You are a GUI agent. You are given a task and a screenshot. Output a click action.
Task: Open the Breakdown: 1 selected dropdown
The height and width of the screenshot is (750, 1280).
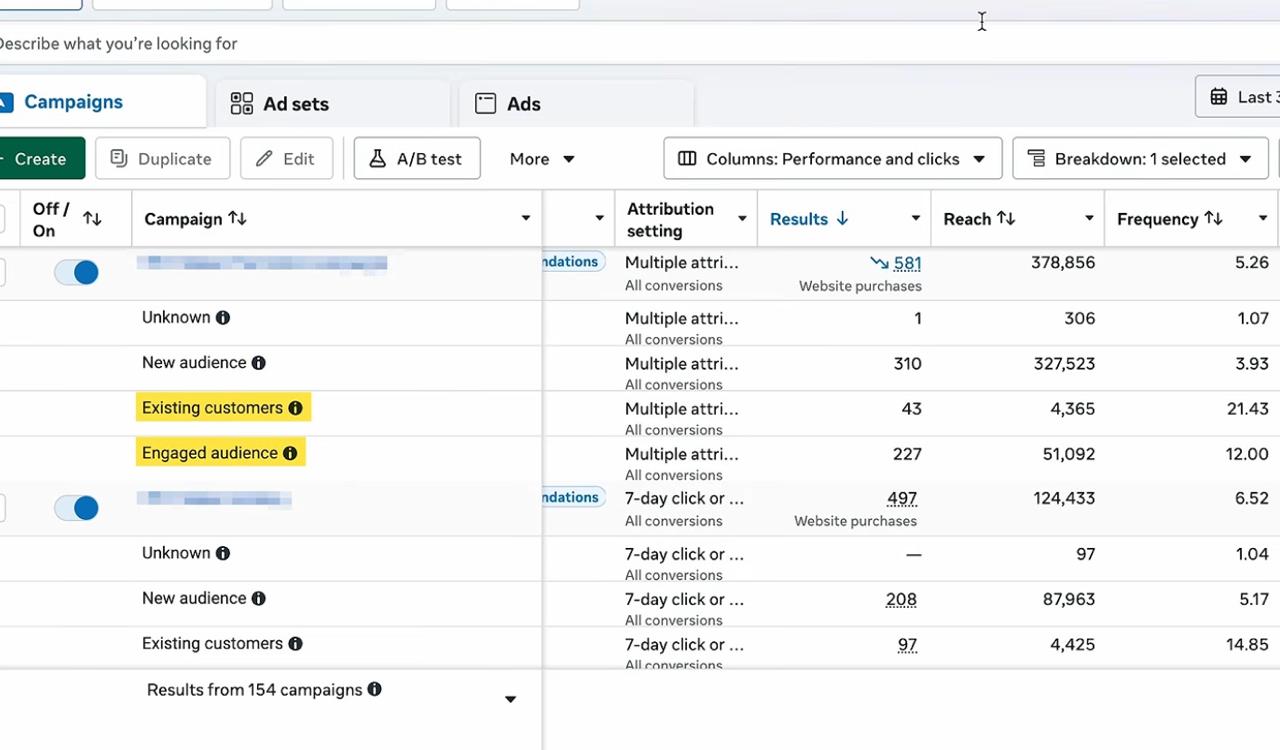1140,159
